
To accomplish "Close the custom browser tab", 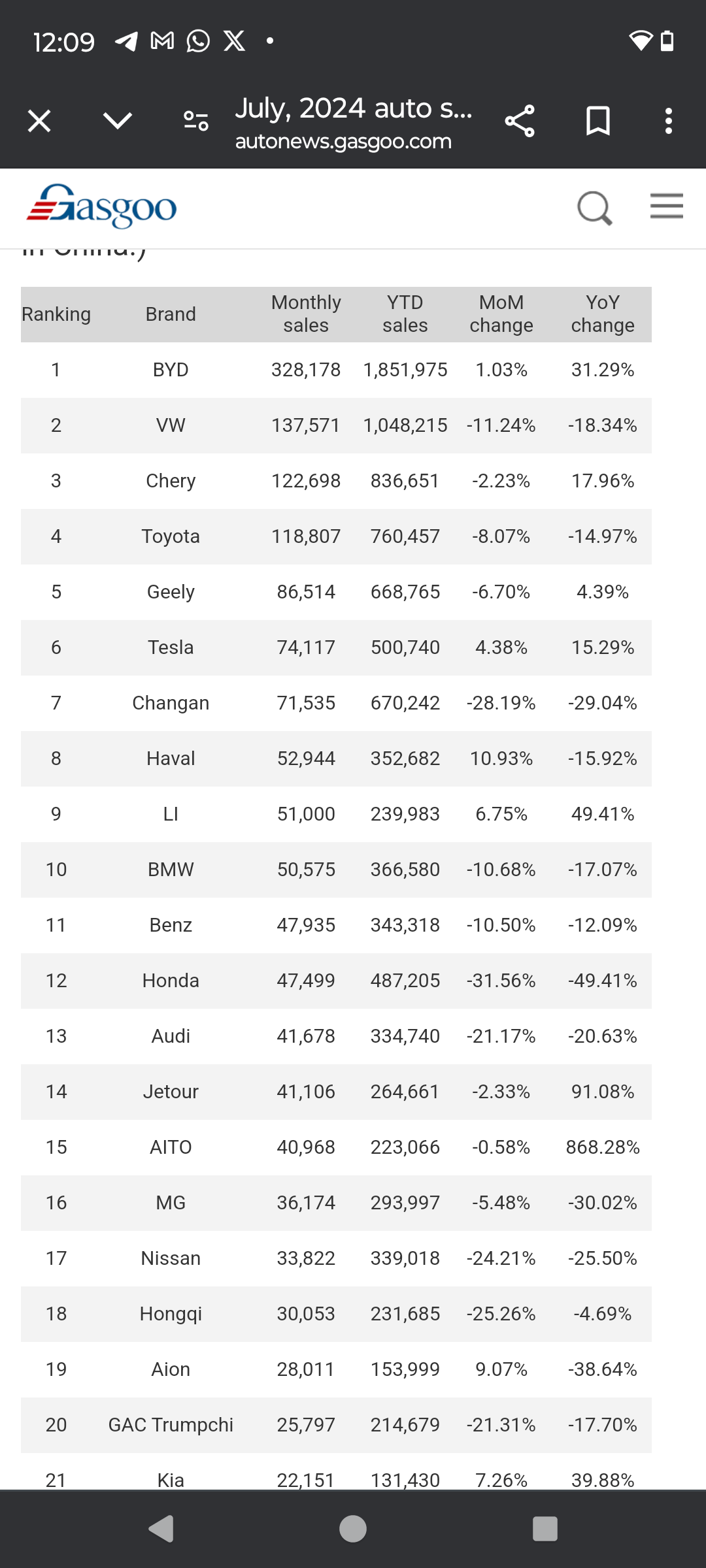I will coord(39,121).
